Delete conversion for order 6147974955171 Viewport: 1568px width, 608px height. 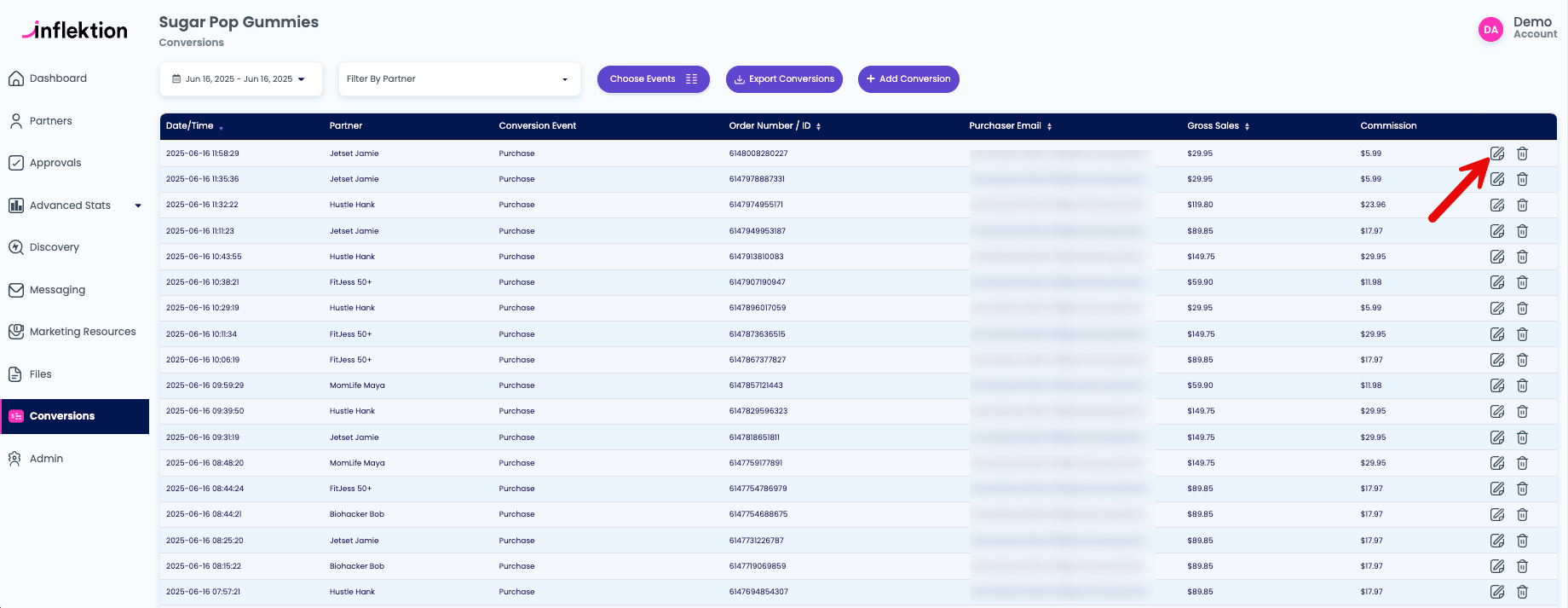(1523, 205)
